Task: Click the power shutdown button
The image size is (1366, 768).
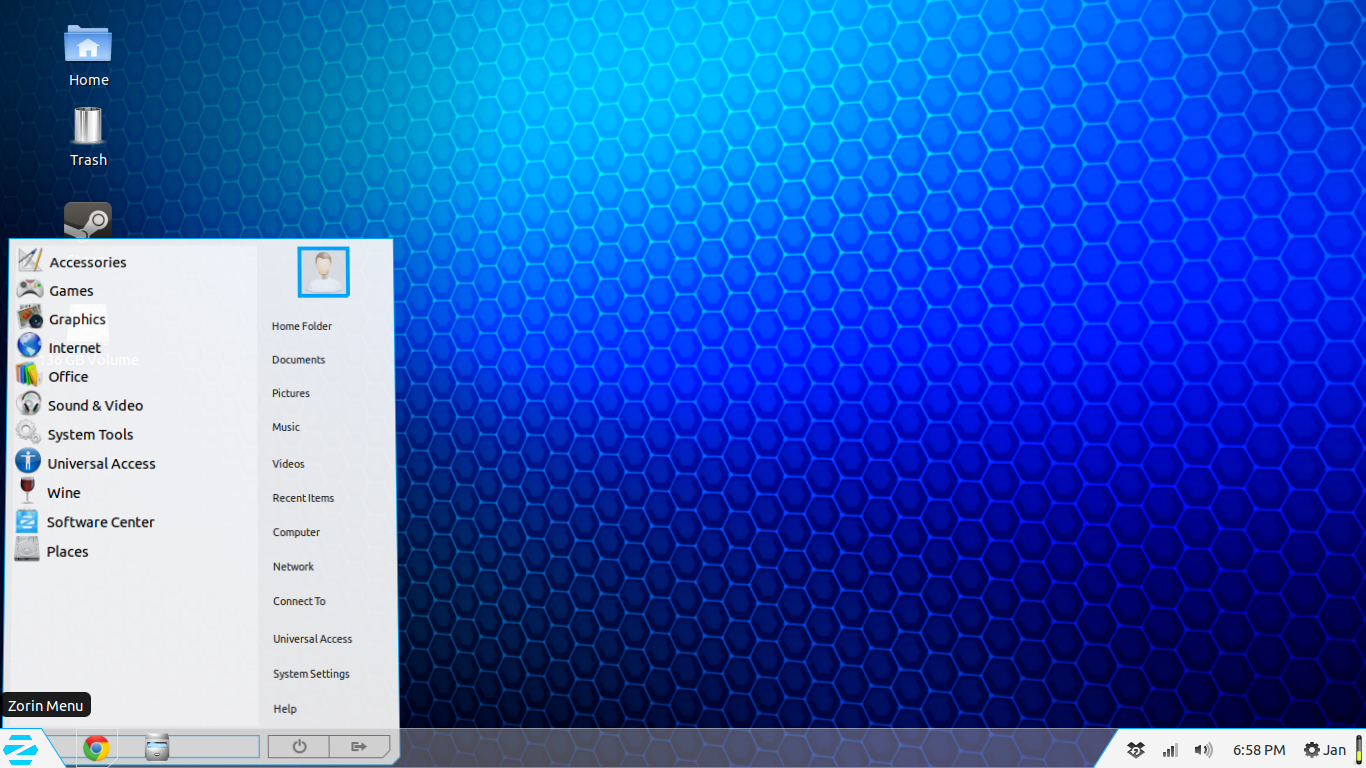Action: point(299,746)
